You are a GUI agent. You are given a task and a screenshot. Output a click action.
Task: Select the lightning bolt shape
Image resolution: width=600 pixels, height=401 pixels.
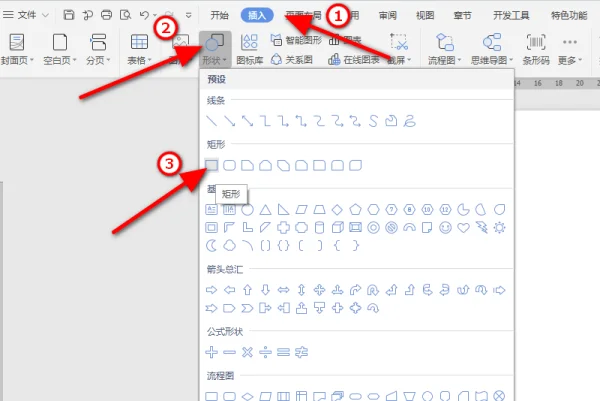(x=481, y=228)
